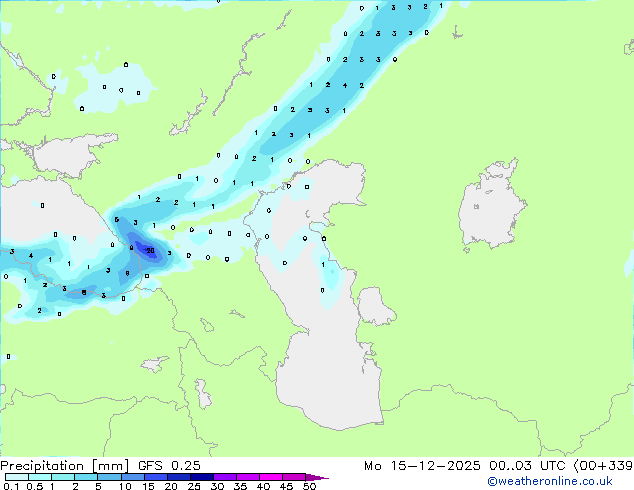Select the 15–20 mm blue legend swatch
634x490 pixels.
(156, 477)
